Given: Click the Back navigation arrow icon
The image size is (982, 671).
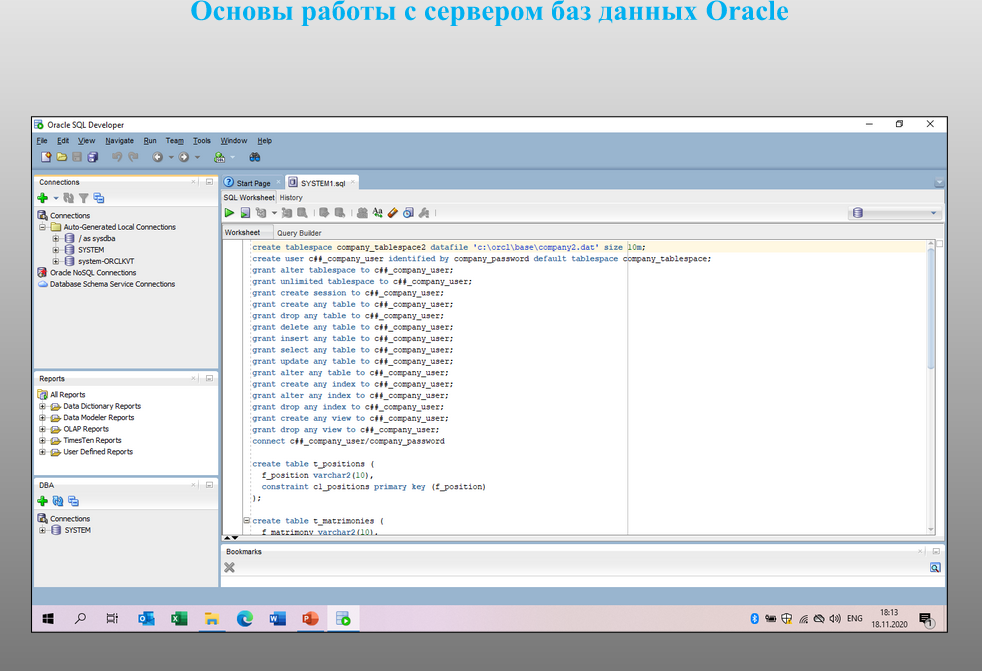Looking at the screenshot, I should (x=158, y=157).
